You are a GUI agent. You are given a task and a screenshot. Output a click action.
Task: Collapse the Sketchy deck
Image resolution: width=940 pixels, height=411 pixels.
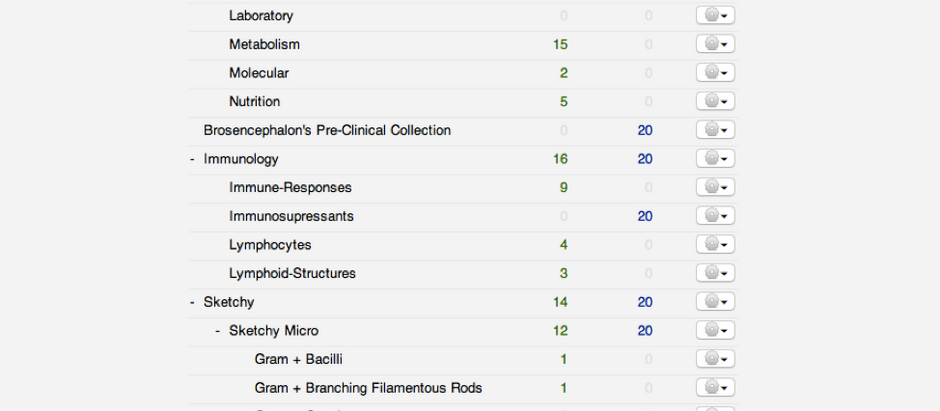pos(192,302)
